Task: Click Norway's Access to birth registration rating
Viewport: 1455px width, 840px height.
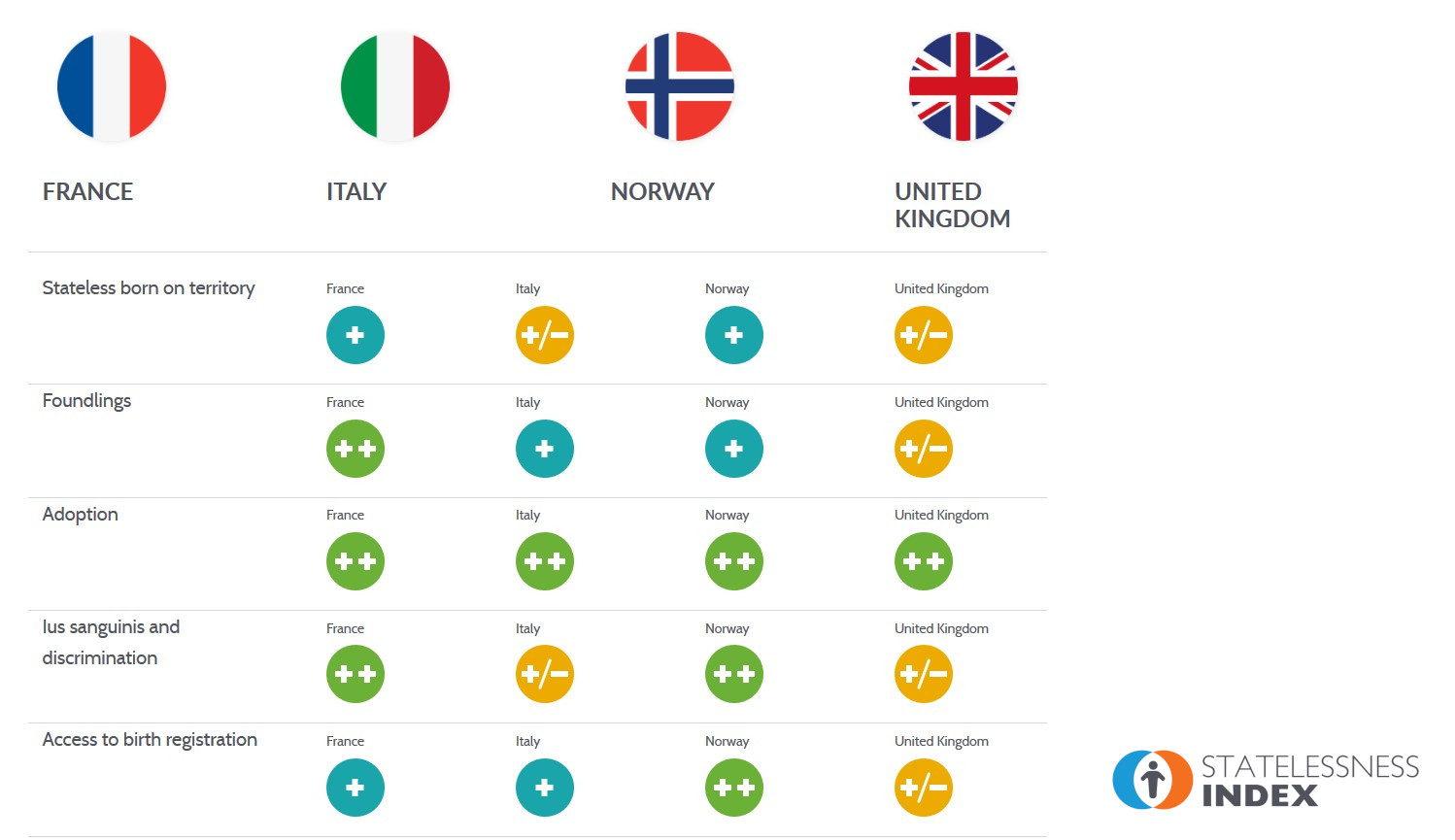Action: tap(734, 788)
